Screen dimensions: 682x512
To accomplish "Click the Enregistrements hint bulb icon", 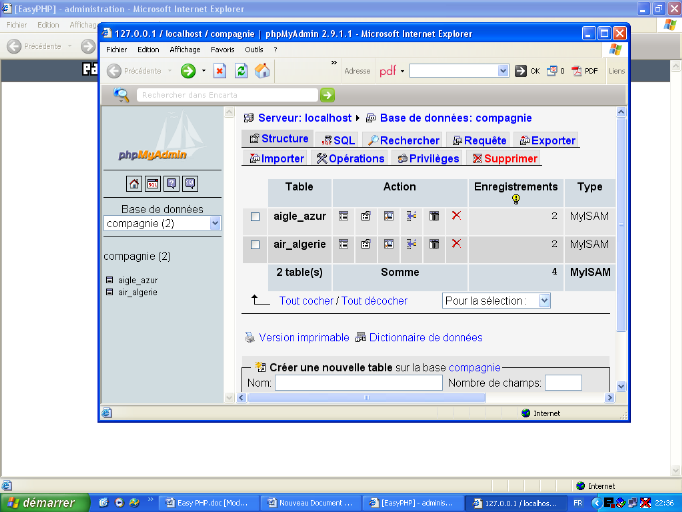I will (x=516, y=199).
